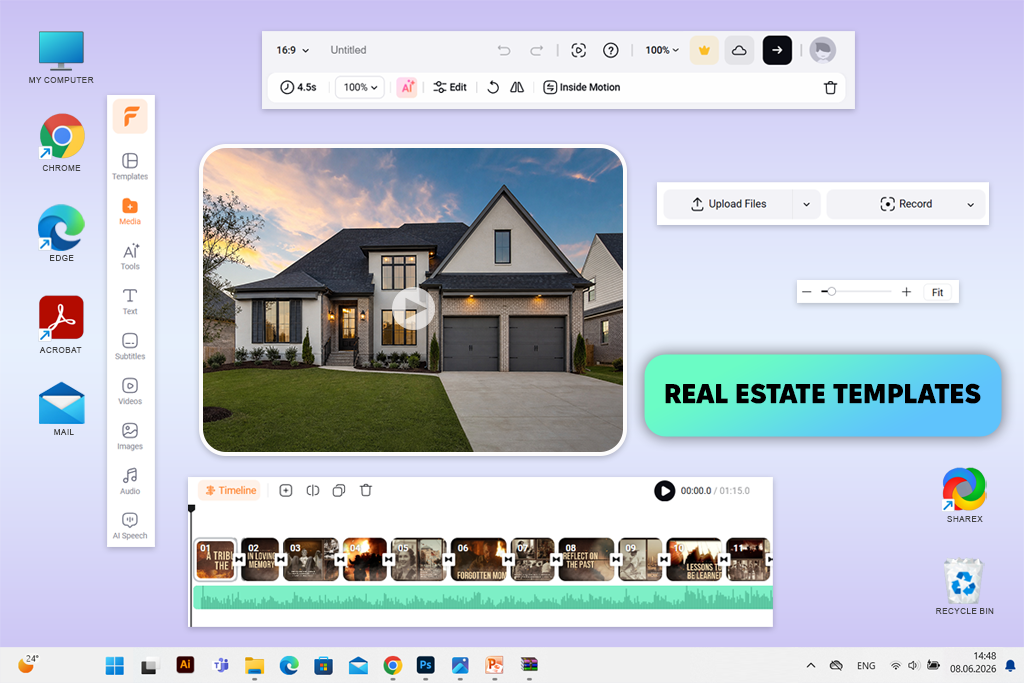Click the screen capture icon in top bar
Screen dimensions: 1024x683
point(579,50)
